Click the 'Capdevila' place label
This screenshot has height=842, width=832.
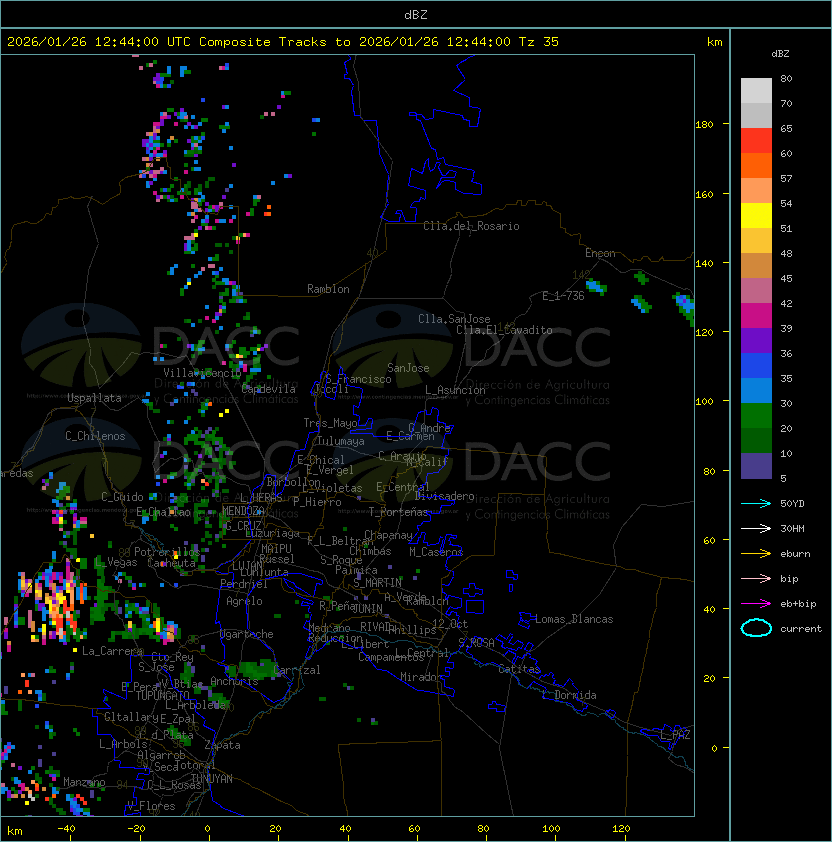click(x=269, y=389)
